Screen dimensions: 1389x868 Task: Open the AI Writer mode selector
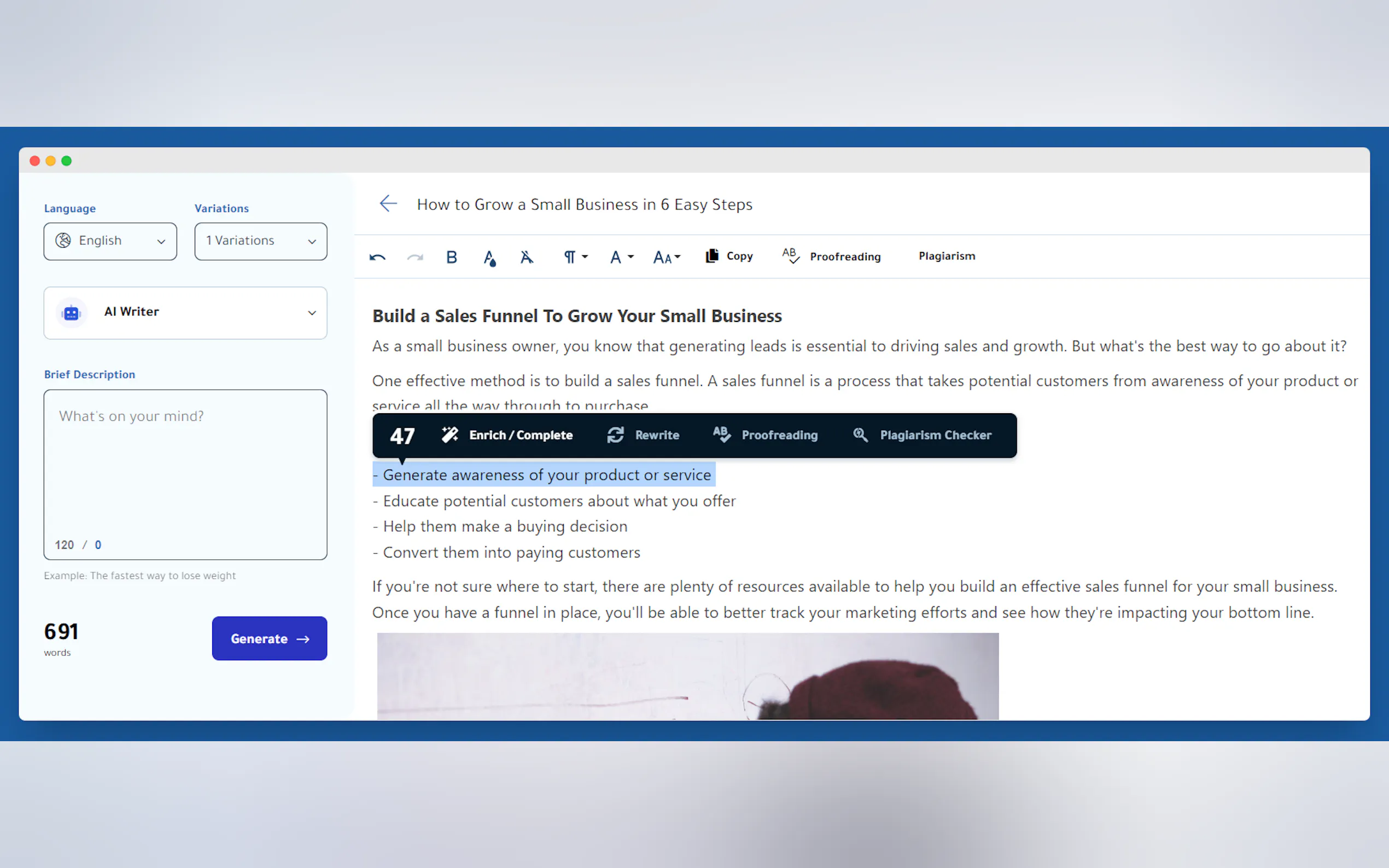[185, 312]
